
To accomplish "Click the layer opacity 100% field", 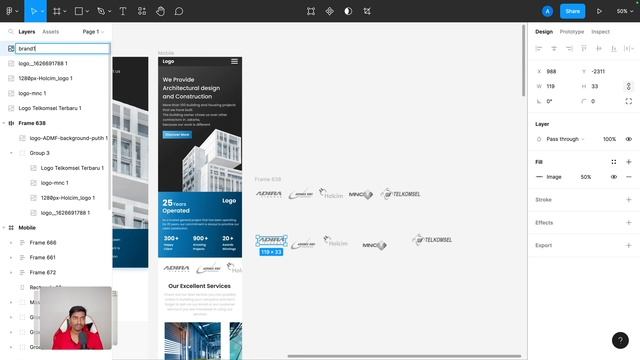I will click(609, 139).
